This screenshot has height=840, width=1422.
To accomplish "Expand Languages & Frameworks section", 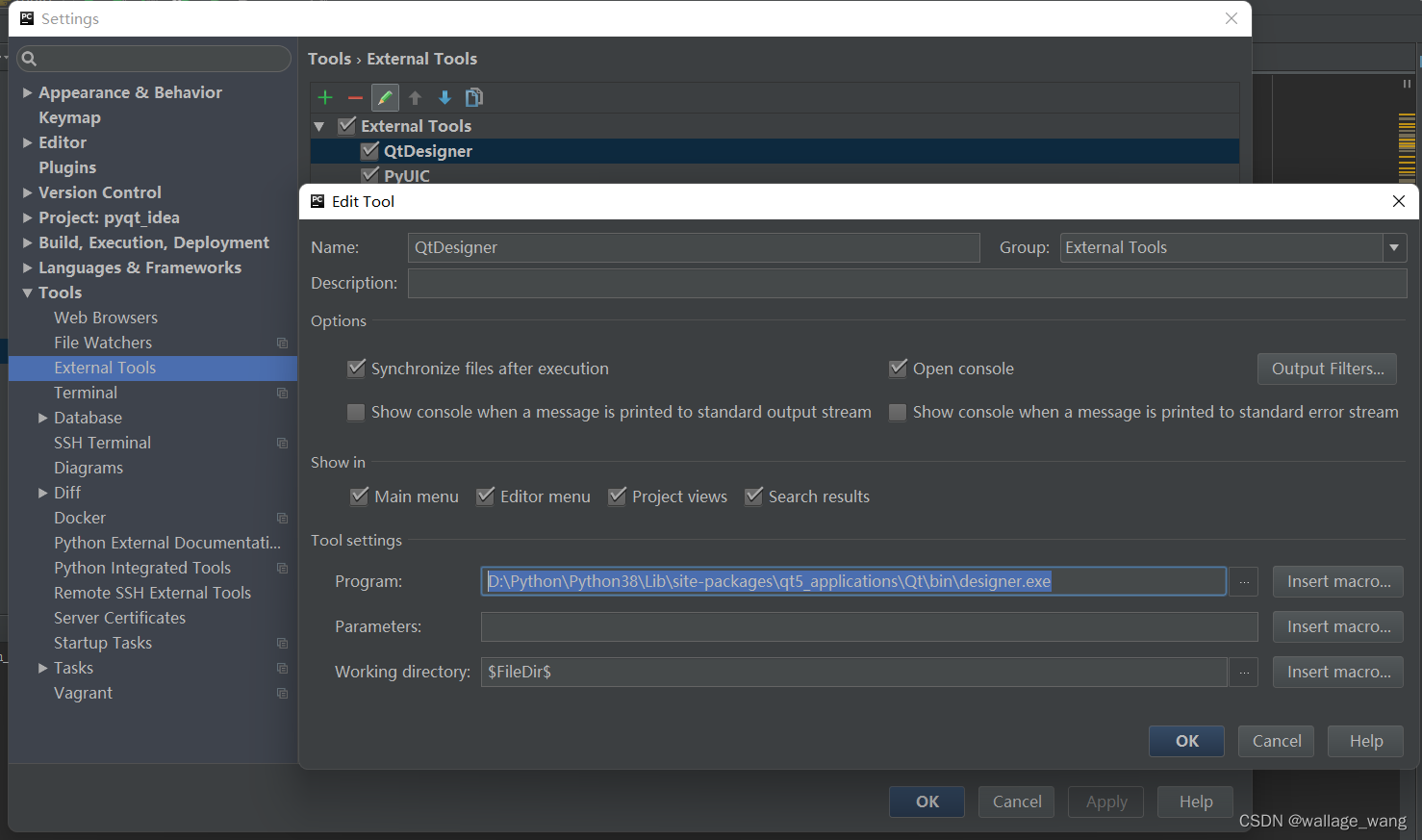I will [28, 267].
